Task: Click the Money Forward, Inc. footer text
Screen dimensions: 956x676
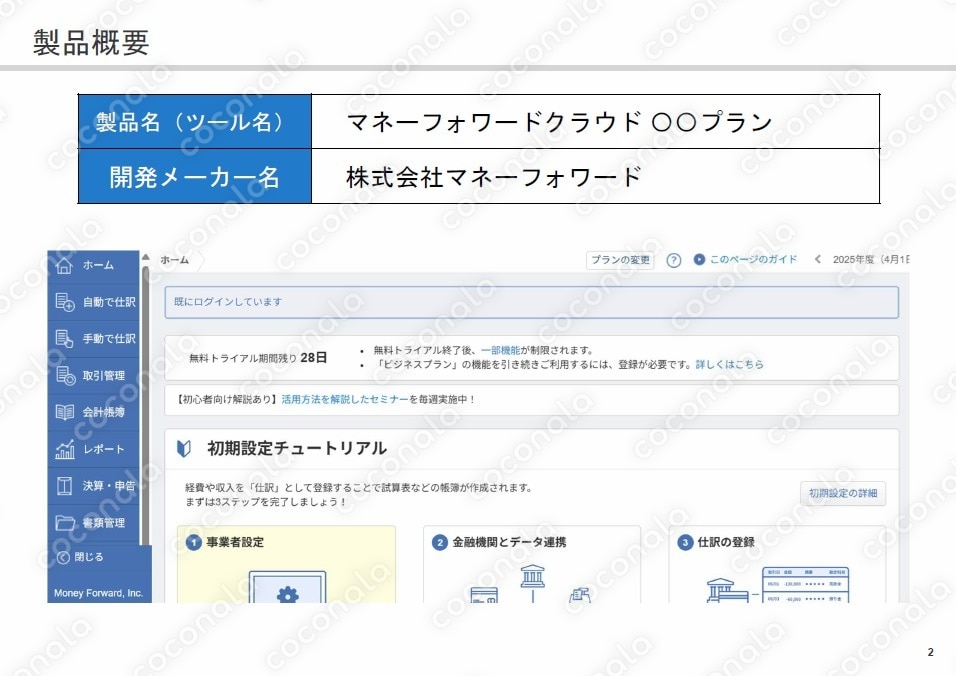Action: [98, 593]
